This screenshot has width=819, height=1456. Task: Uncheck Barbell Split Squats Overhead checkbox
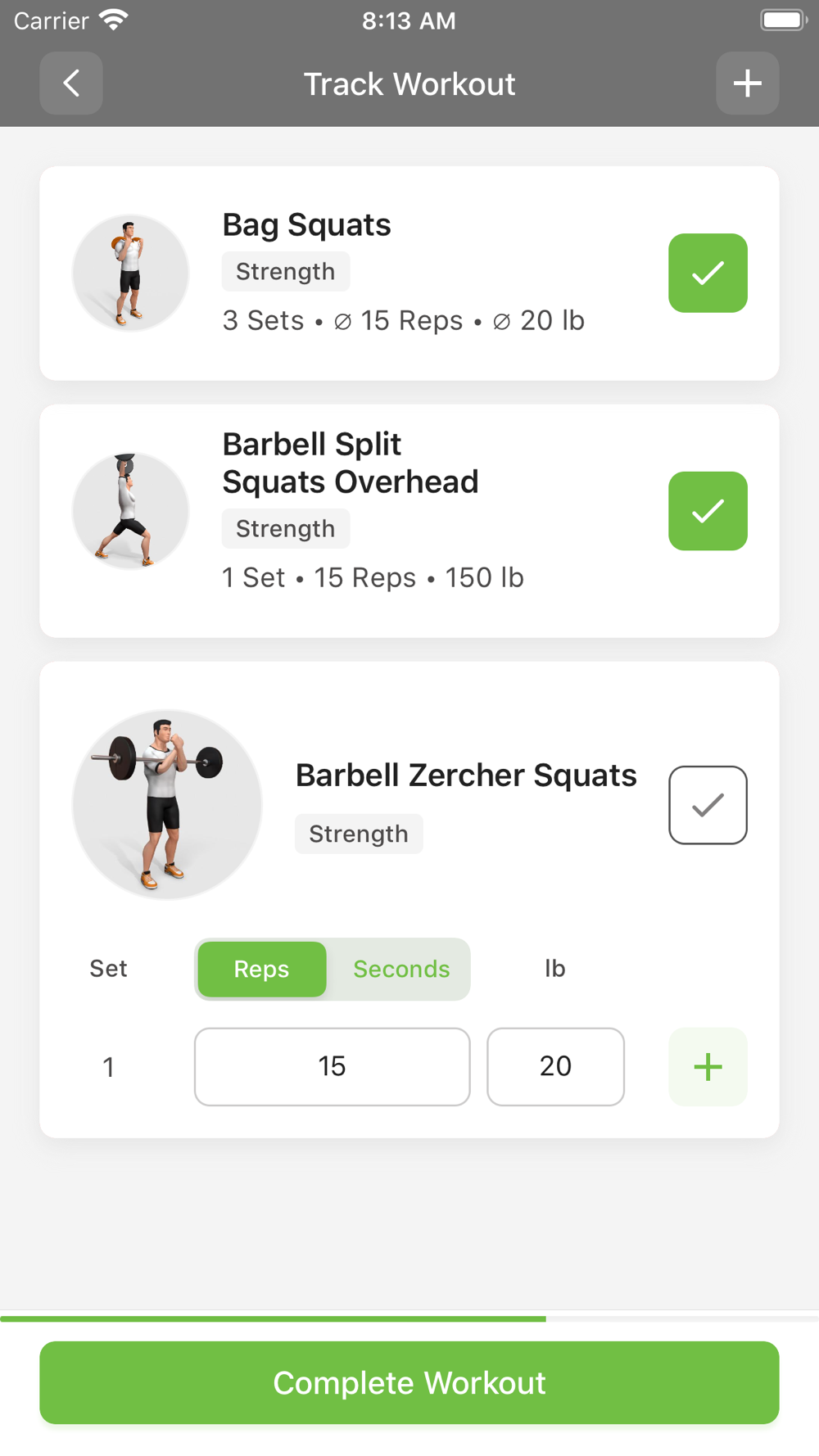tap(708, 511)
